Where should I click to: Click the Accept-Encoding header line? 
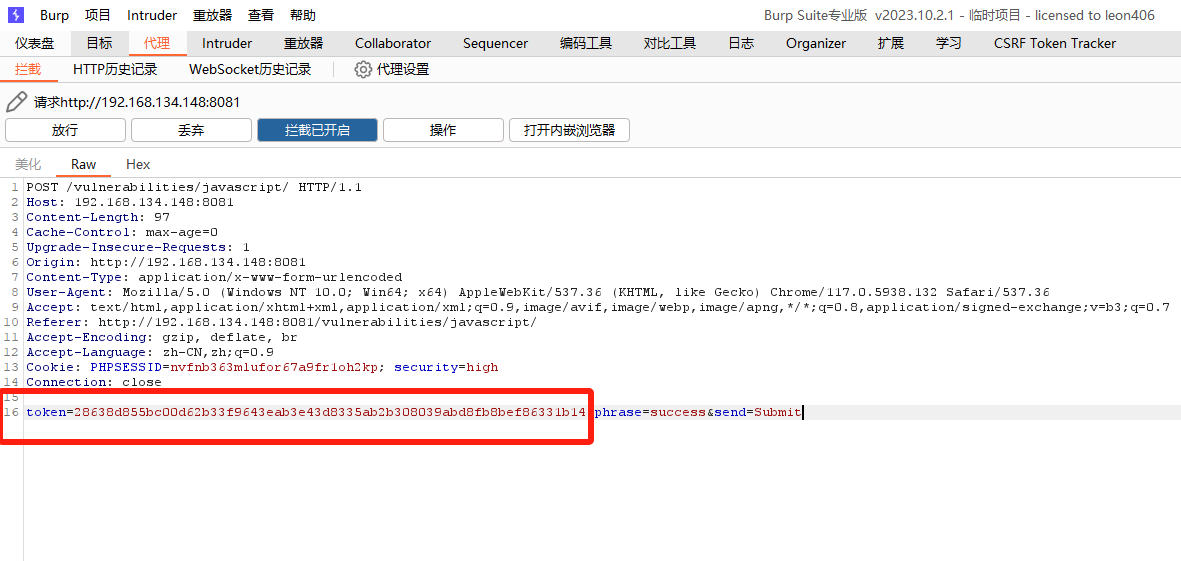pyautogui.click(x=162, y=337)
